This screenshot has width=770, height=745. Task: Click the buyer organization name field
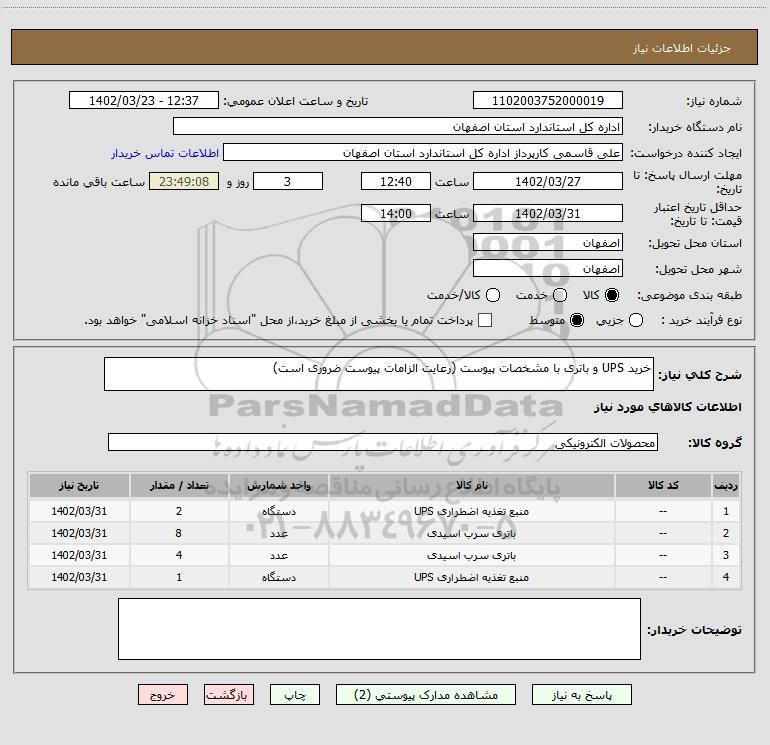coord(398,127)
